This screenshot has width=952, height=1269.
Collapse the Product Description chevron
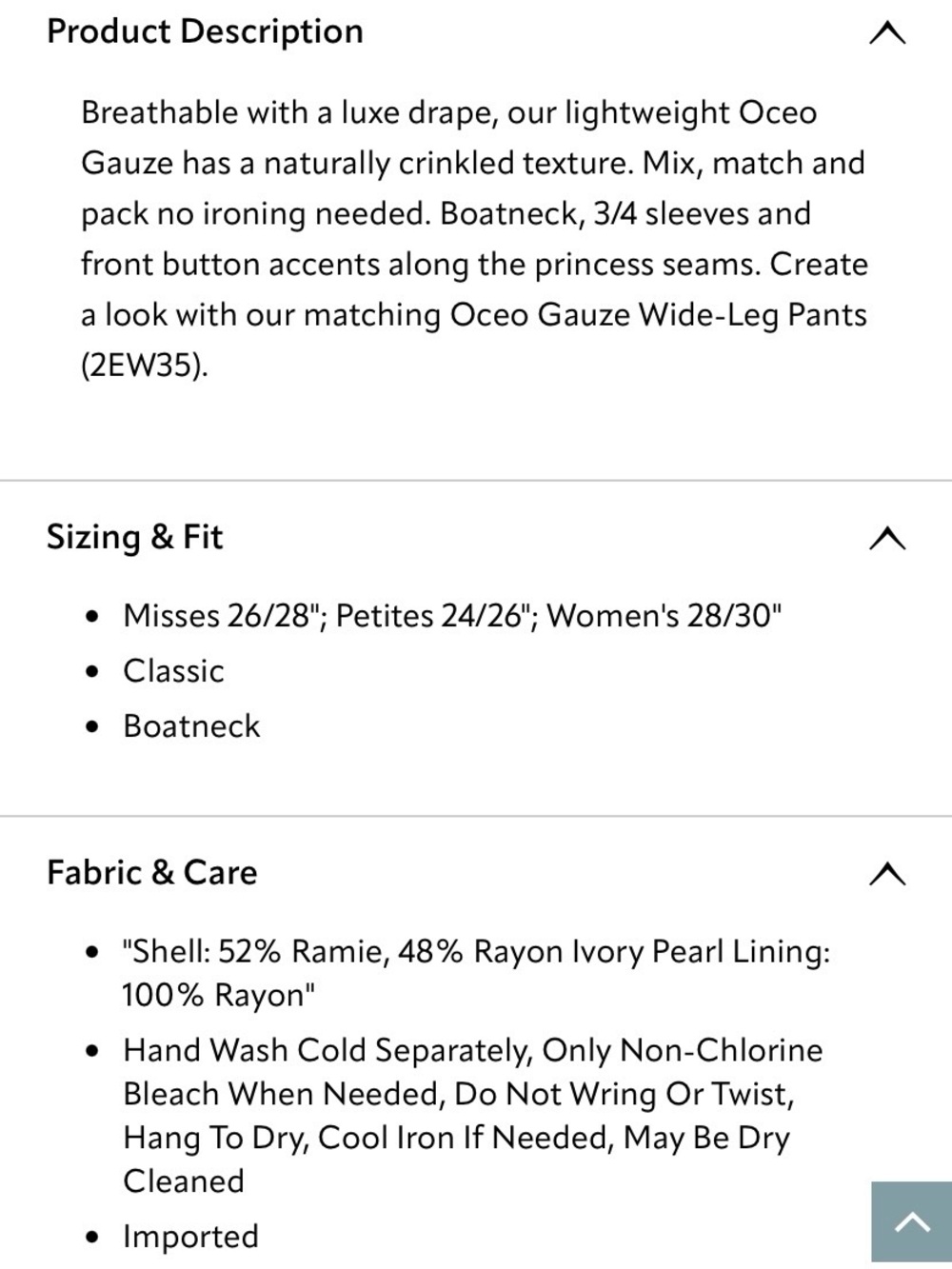coord(887,33)
